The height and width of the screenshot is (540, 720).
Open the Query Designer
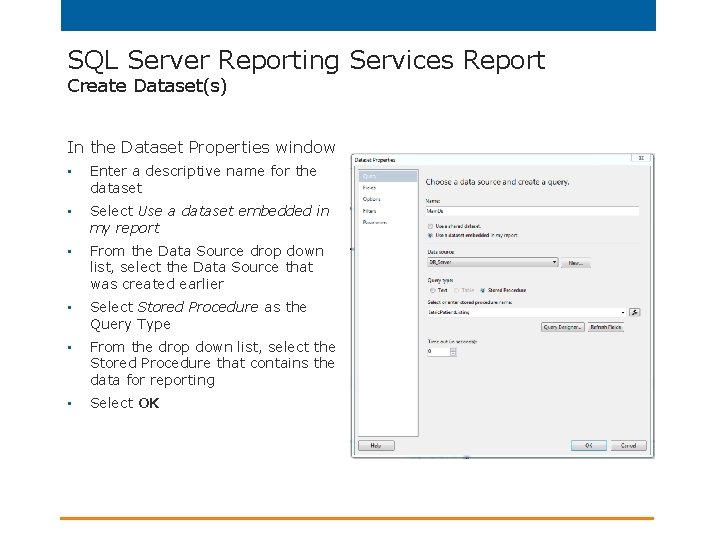tap(562, 327)
